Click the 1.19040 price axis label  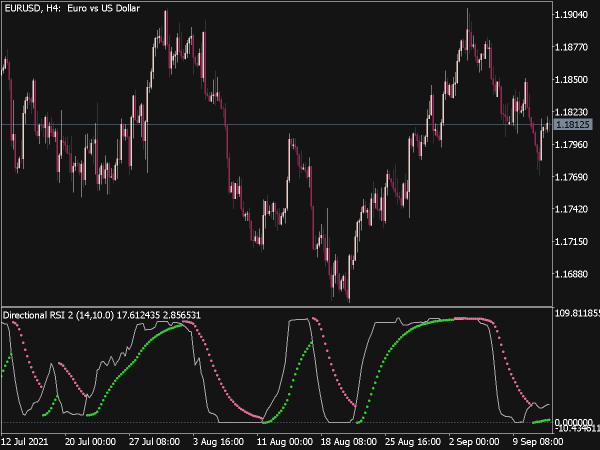[x=571, y=15]
